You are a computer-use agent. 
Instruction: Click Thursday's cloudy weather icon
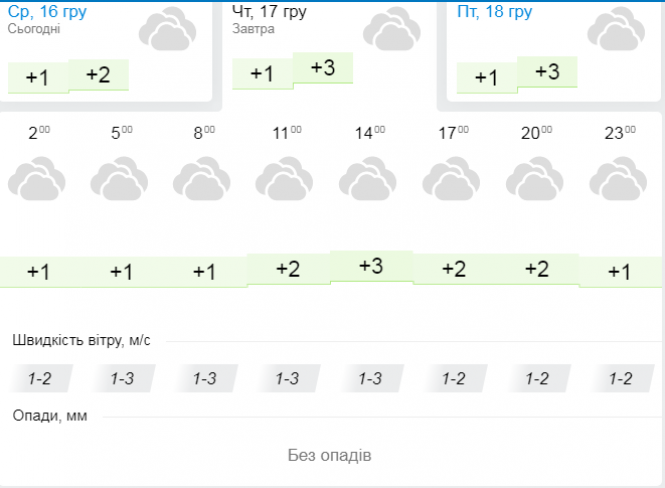pyautogui.click(x=391, y=29)
